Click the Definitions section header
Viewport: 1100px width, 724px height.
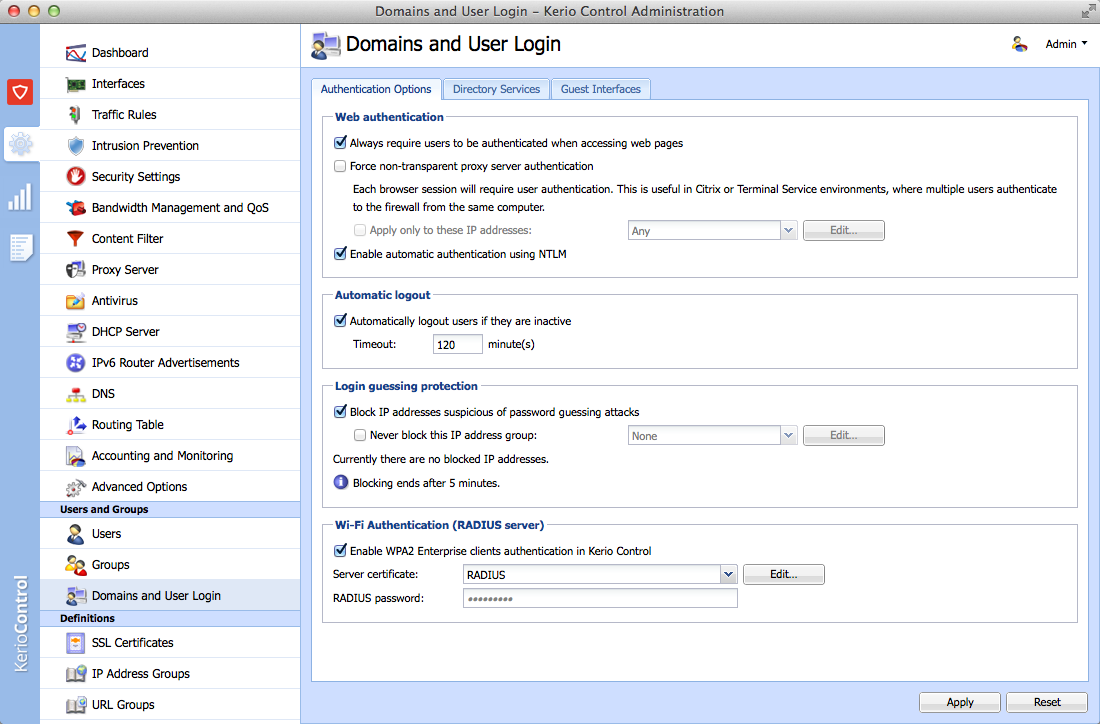[170, 618]
